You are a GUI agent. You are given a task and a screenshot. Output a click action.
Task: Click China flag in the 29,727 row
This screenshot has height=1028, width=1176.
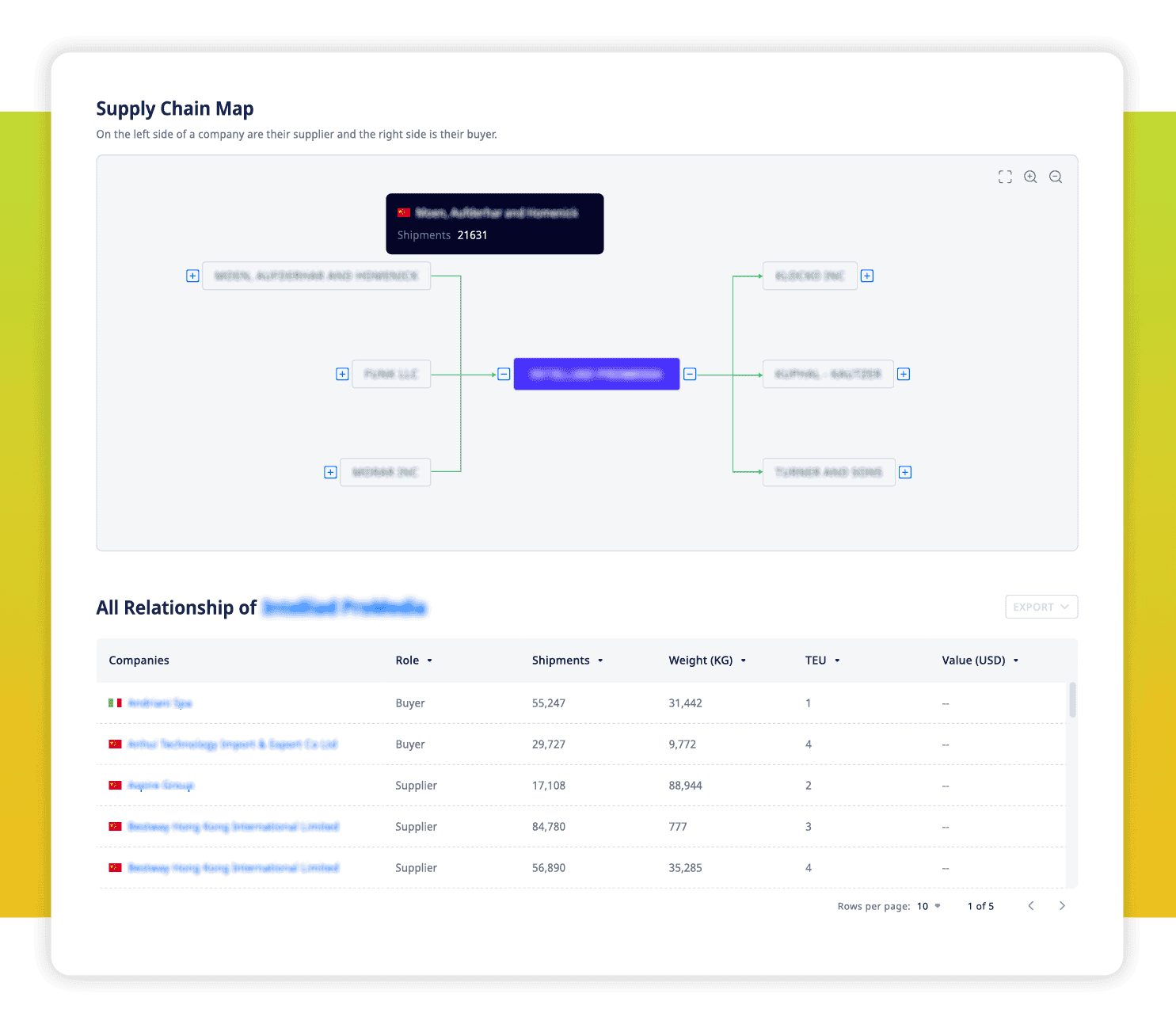click(x=115, y=744)
